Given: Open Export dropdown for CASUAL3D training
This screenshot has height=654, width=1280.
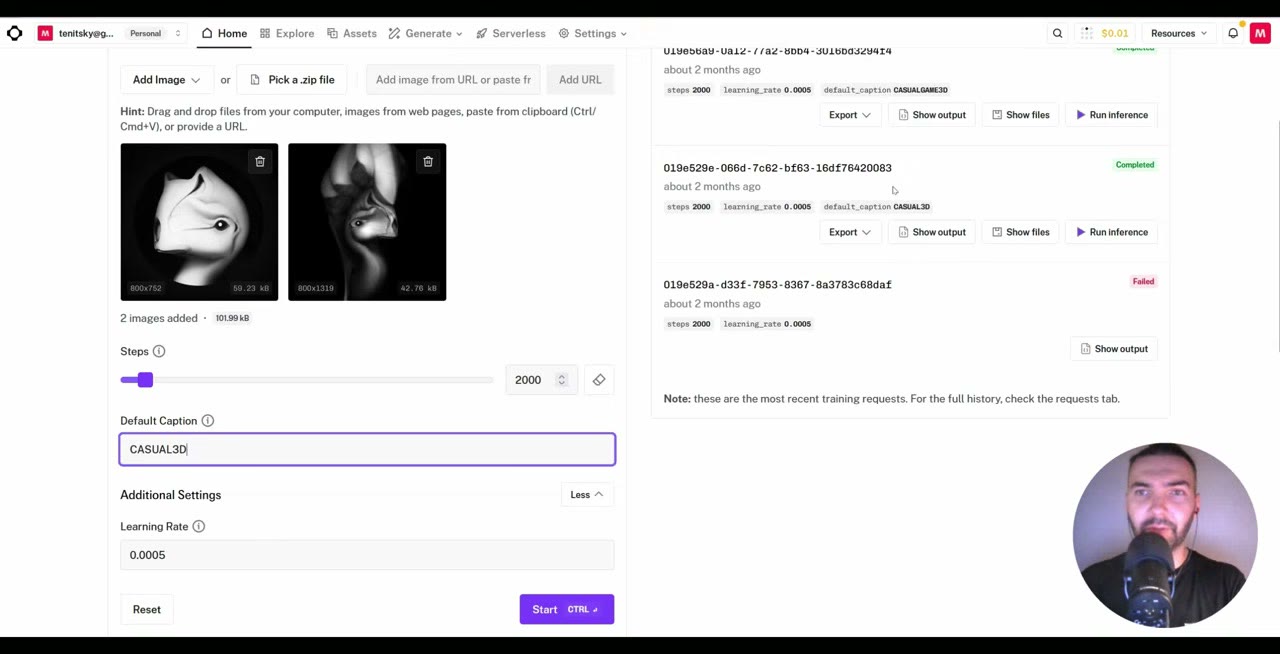Looking at the screenshot, I should [849, 232].
